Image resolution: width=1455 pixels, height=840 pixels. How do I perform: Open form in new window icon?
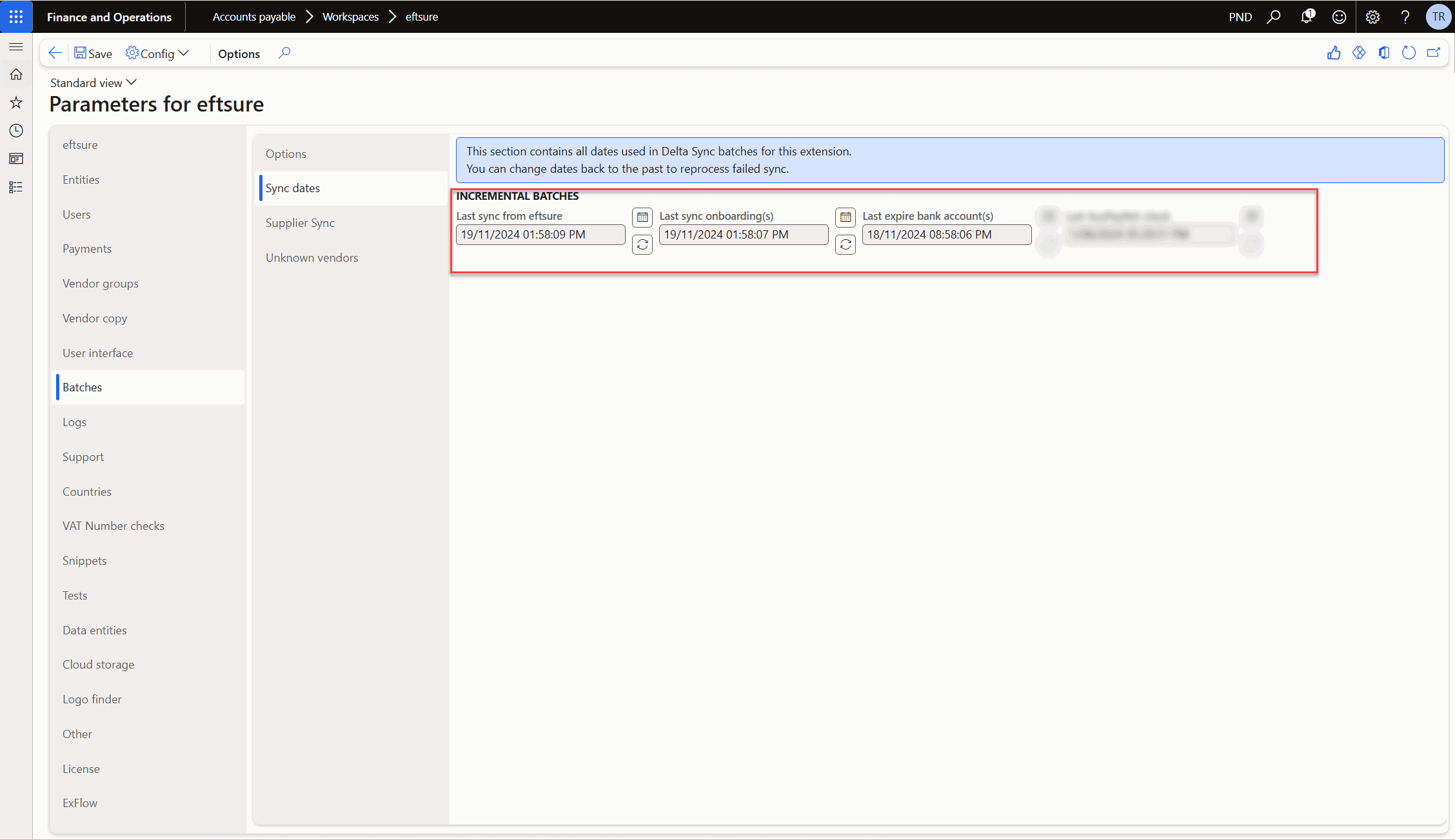(x=1433, y=53)
